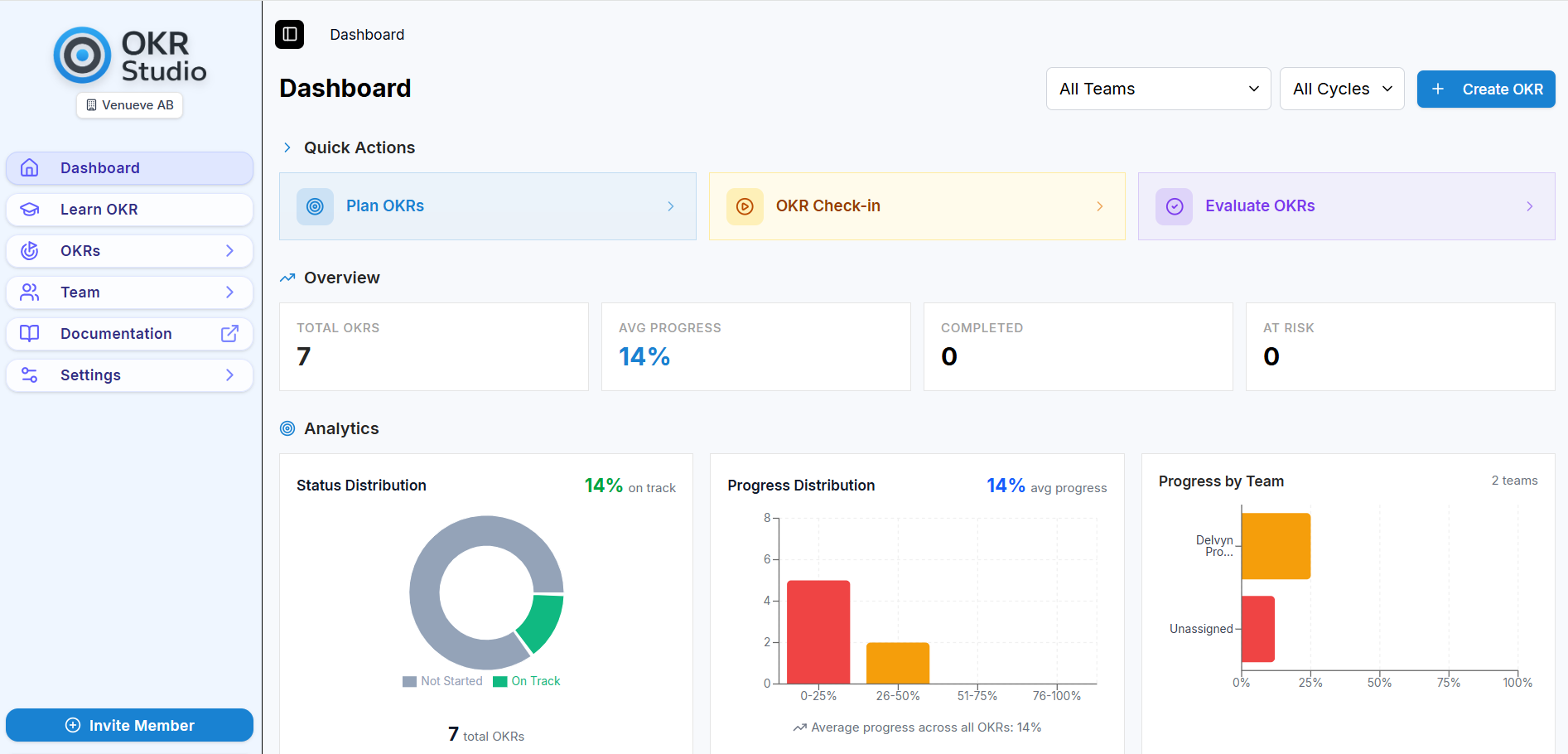Open the All Teams dropdown
The width and height of the screenshot is (1568, 754).
coord(1159,89)
